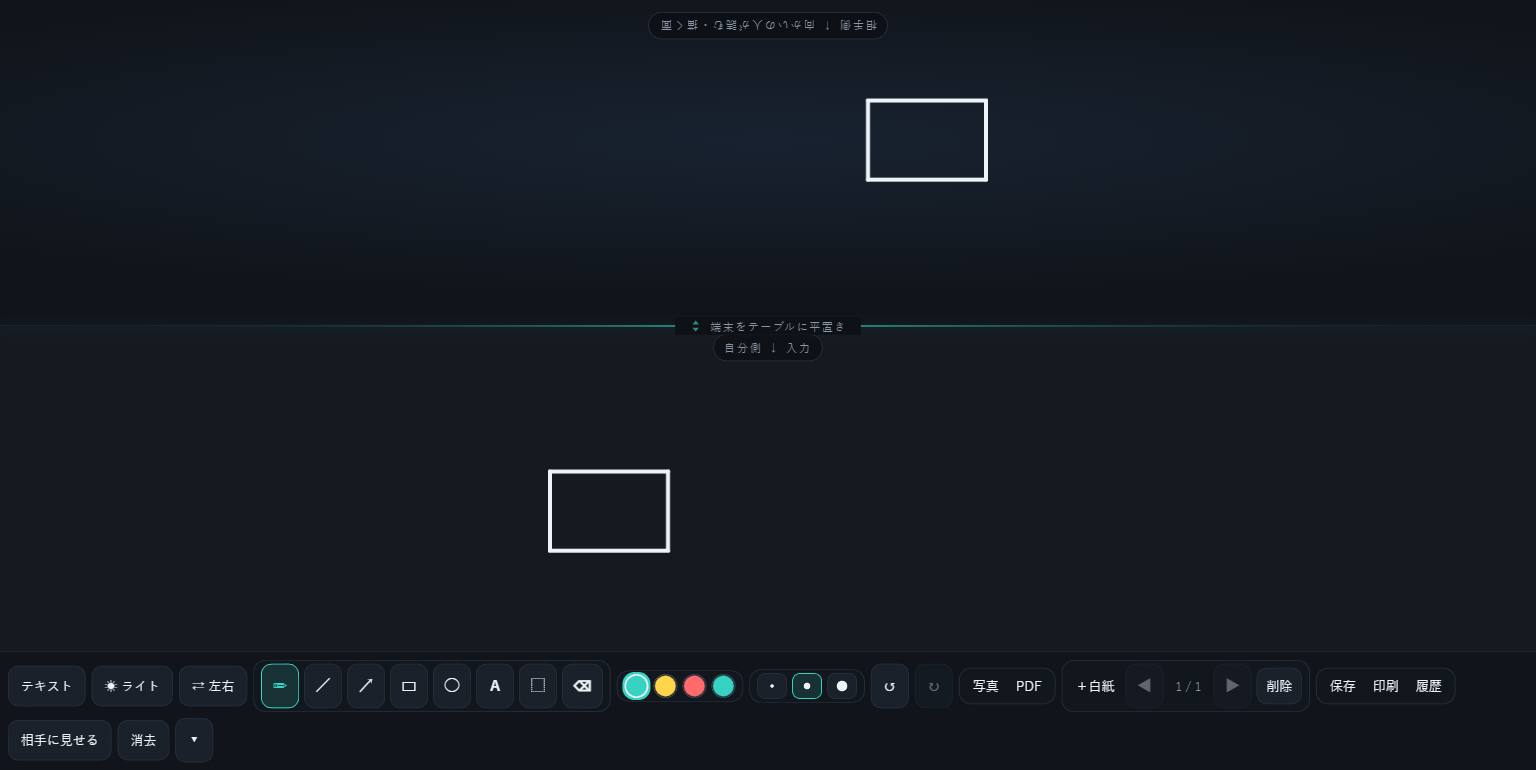
Task: Pick the plain teal swatch beside red
Action: [723, 686]
